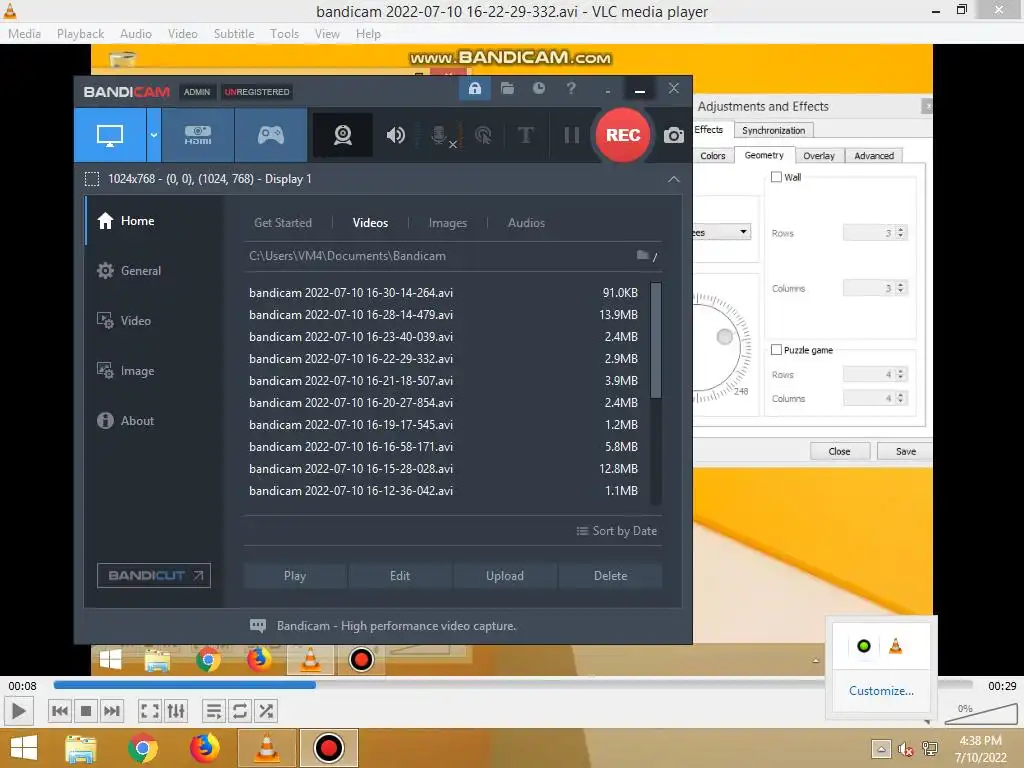Image resolution: width=1024 pixels, height=768 pixels.
Task: Switch to Get Started tab
Action: point(283,223)
